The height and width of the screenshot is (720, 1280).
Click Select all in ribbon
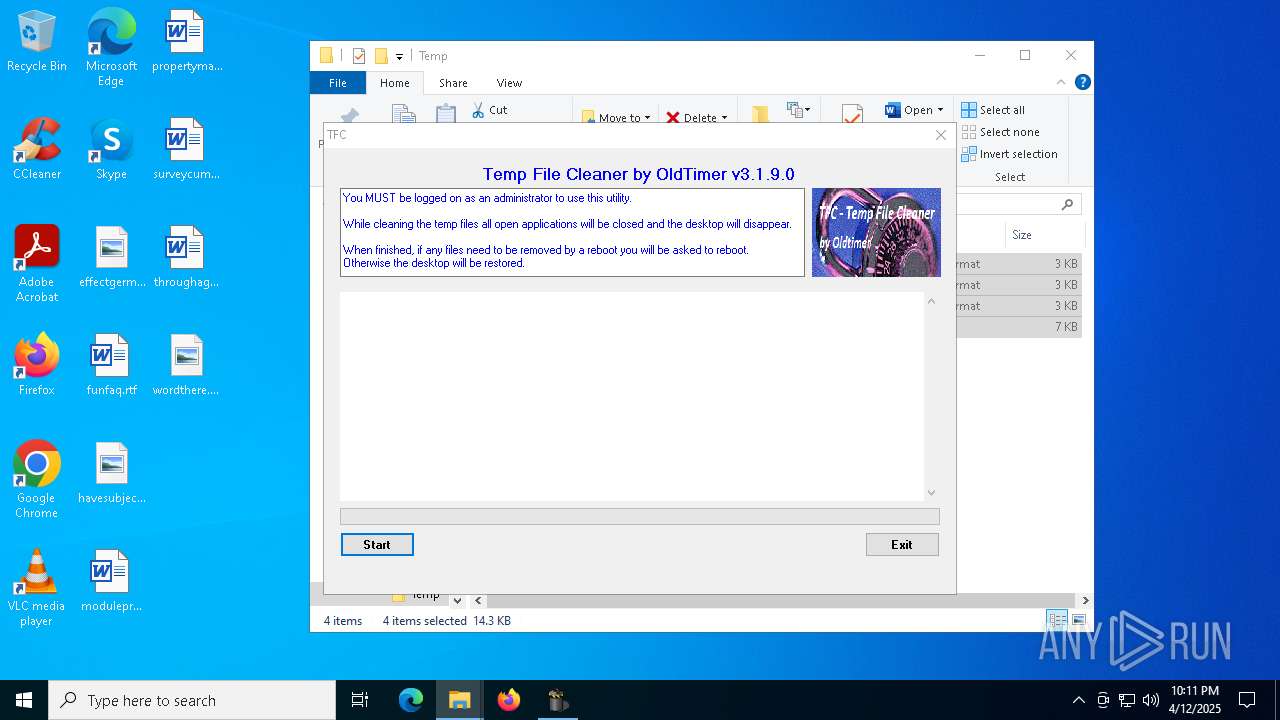993,110
